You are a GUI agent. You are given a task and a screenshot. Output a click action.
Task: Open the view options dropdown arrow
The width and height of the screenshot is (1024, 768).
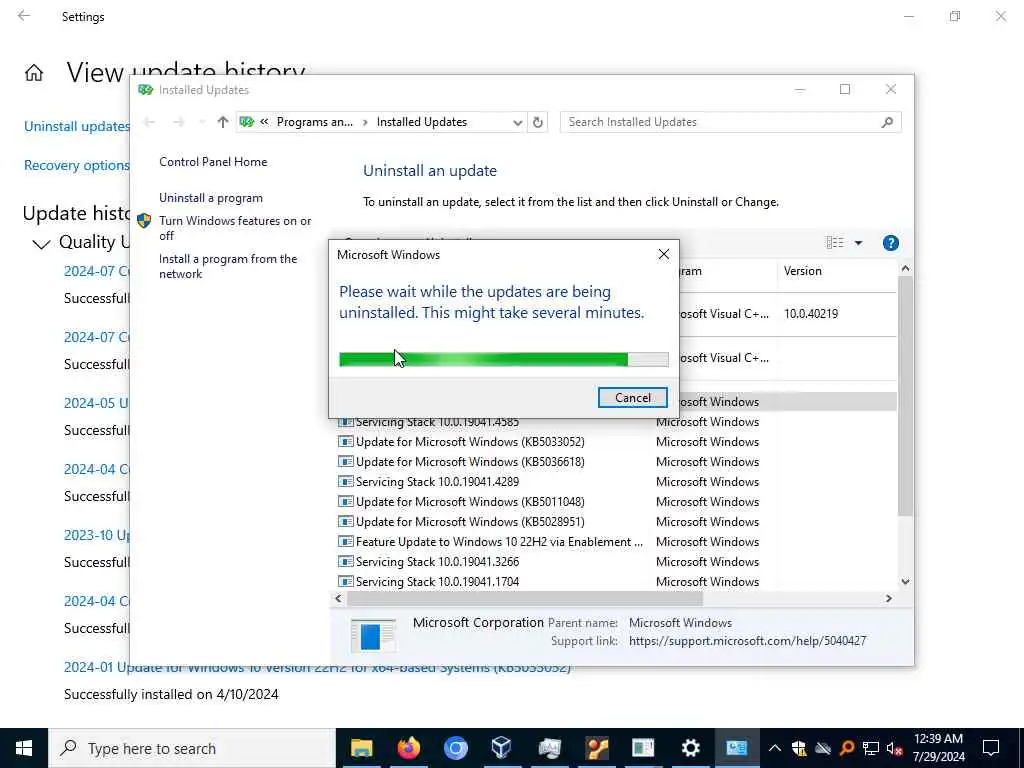pos(858,243)
